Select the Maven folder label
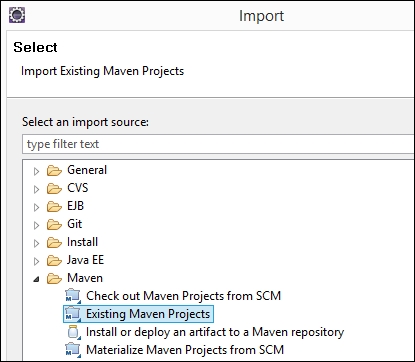The image size is (415, 362). tap(85, 278)
